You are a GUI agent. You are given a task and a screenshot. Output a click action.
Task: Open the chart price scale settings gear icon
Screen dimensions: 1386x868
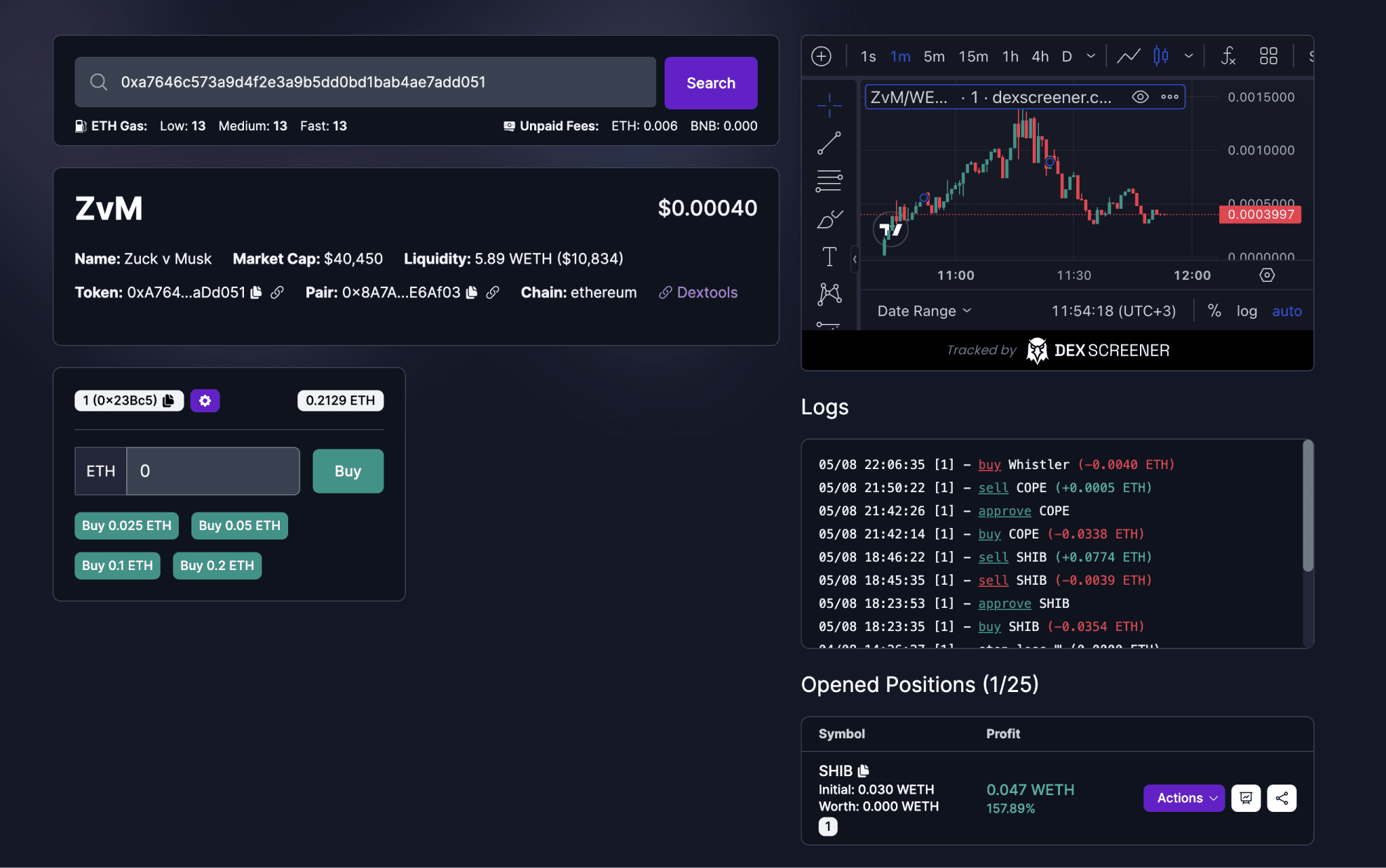click(1267, 275)
